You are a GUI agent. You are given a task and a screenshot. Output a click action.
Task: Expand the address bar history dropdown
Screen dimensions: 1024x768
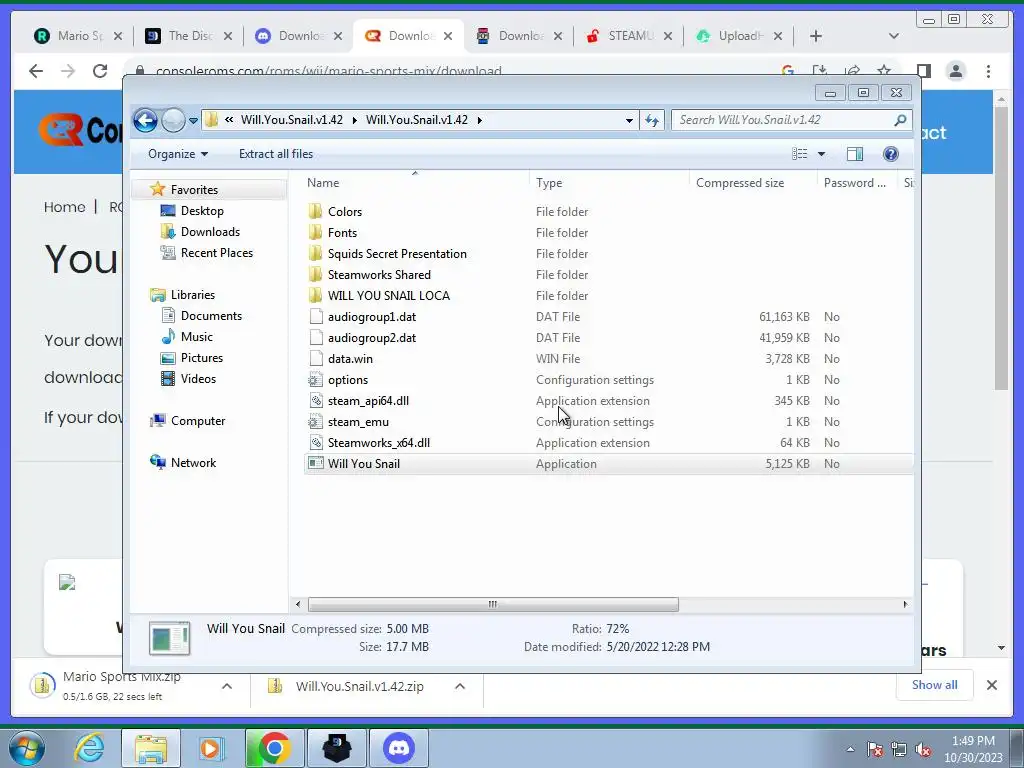click(x=629, y=120)
